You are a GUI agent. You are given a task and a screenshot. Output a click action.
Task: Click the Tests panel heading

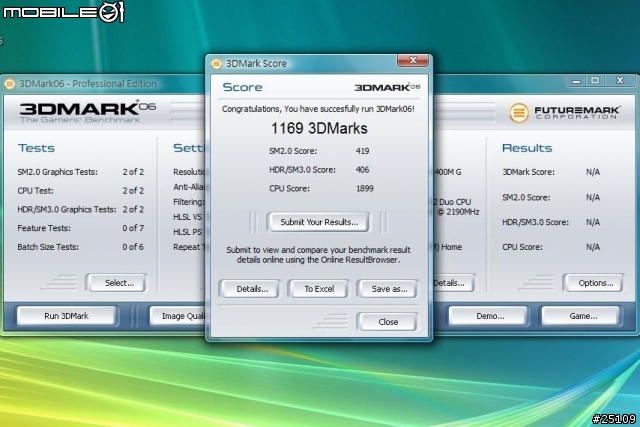(36, 148)
